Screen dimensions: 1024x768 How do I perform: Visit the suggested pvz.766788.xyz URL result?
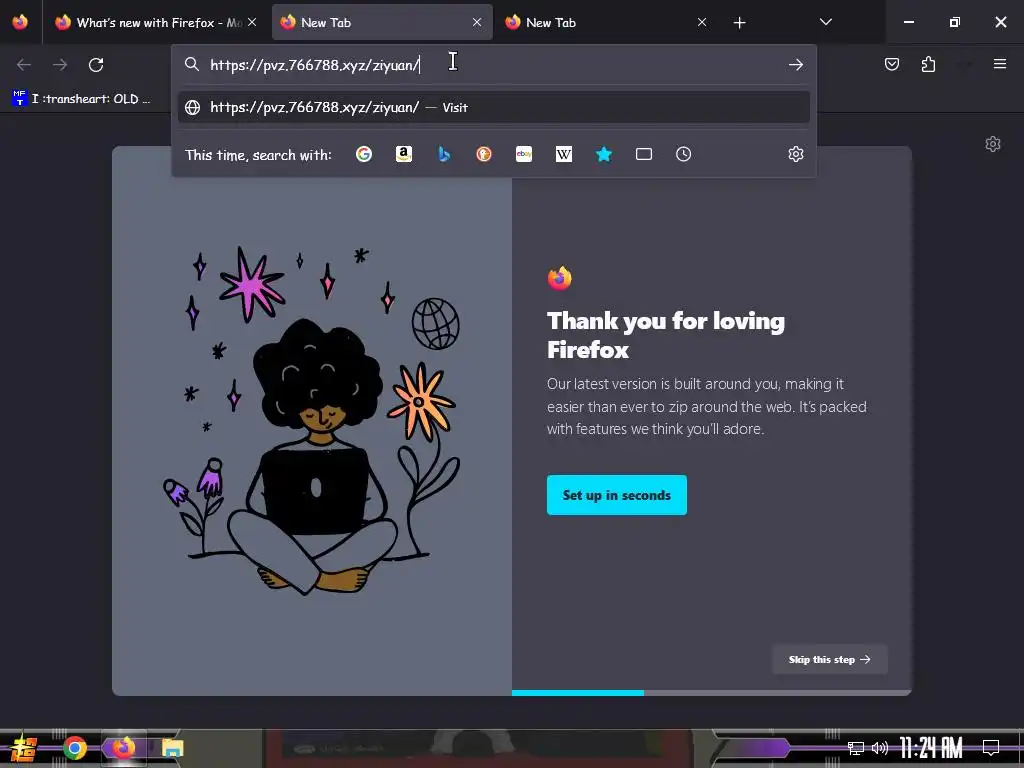pos(494,107)
